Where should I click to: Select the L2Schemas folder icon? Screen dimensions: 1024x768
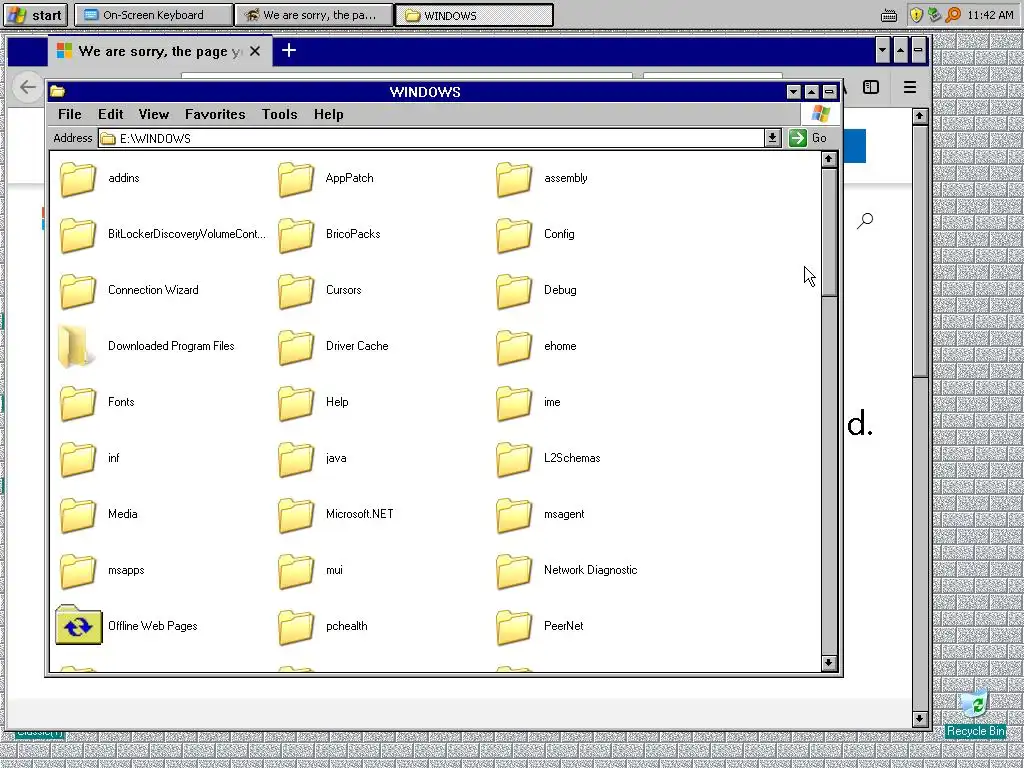(514, 459)
